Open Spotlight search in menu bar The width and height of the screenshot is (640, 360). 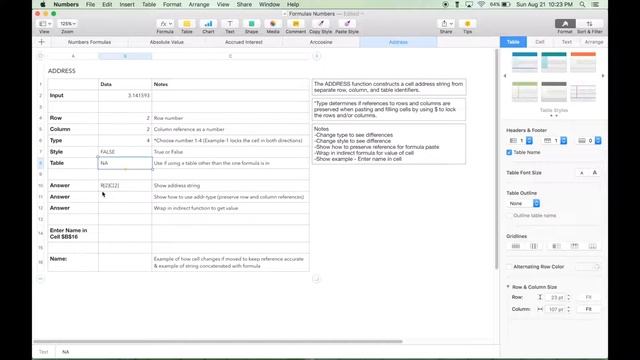click(x=582, y=4)
